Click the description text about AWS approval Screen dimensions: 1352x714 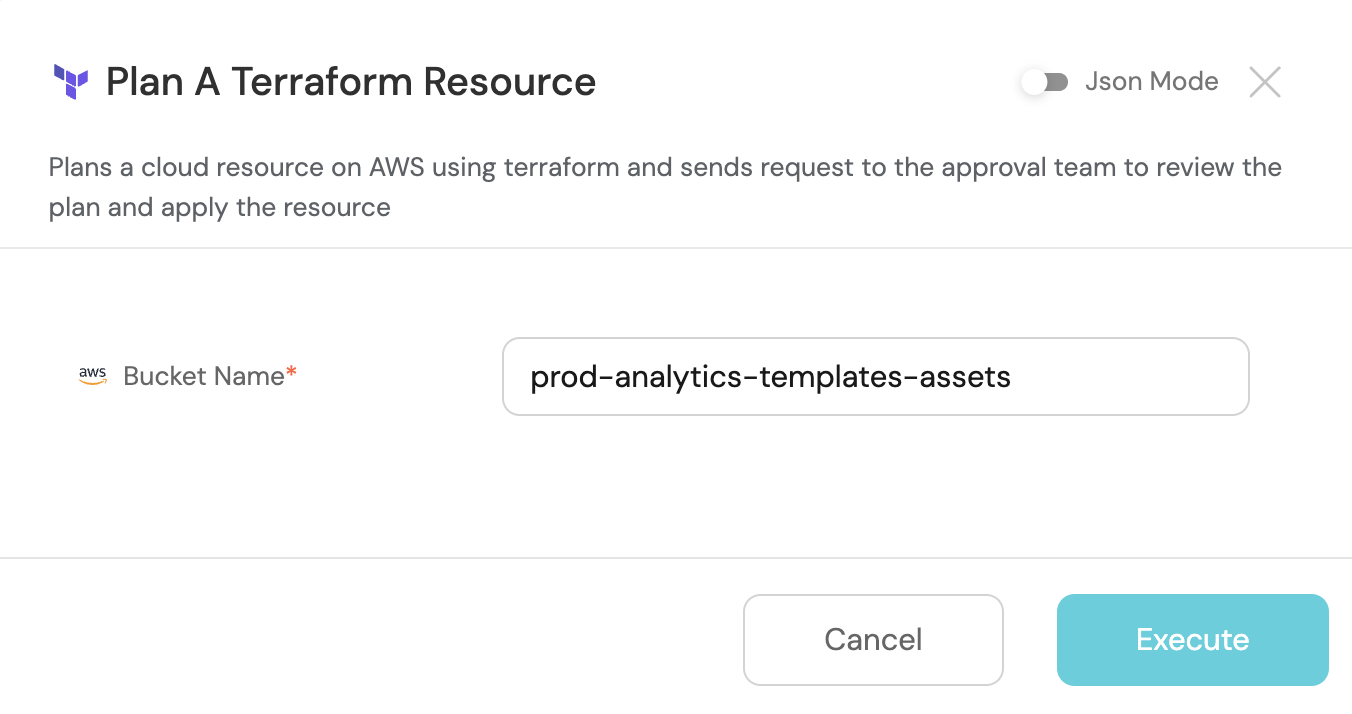[x=665, y=187]
